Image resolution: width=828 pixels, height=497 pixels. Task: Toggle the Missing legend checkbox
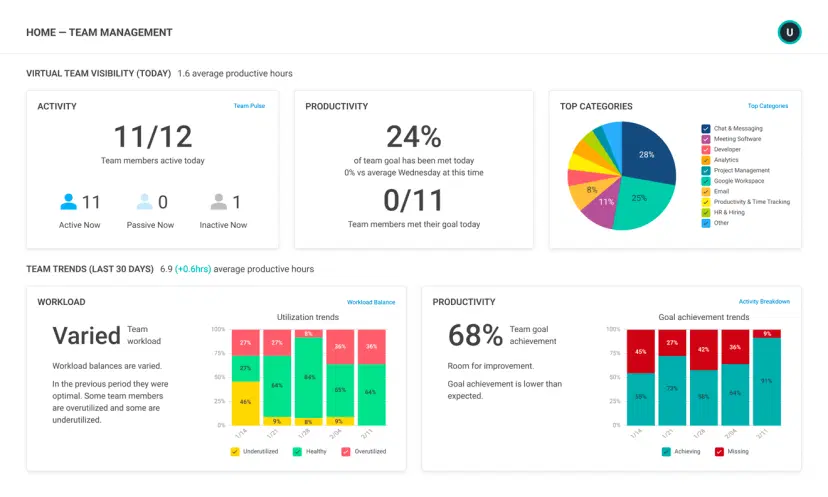(x=719, y=452)
